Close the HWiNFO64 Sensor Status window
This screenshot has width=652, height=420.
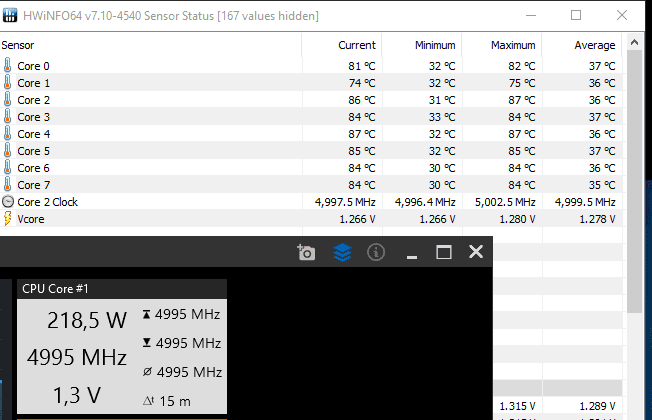[622, 15]
